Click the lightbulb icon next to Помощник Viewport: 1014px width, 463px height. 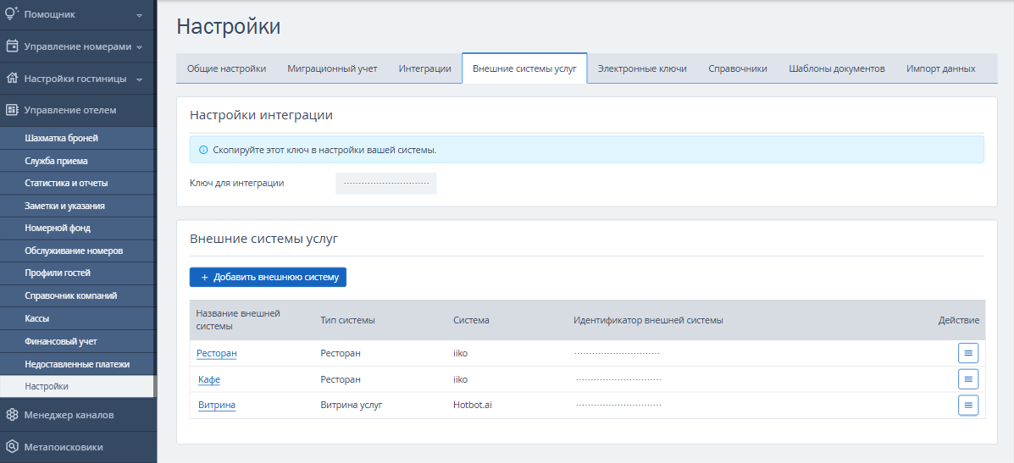click(x=12, y=14)
